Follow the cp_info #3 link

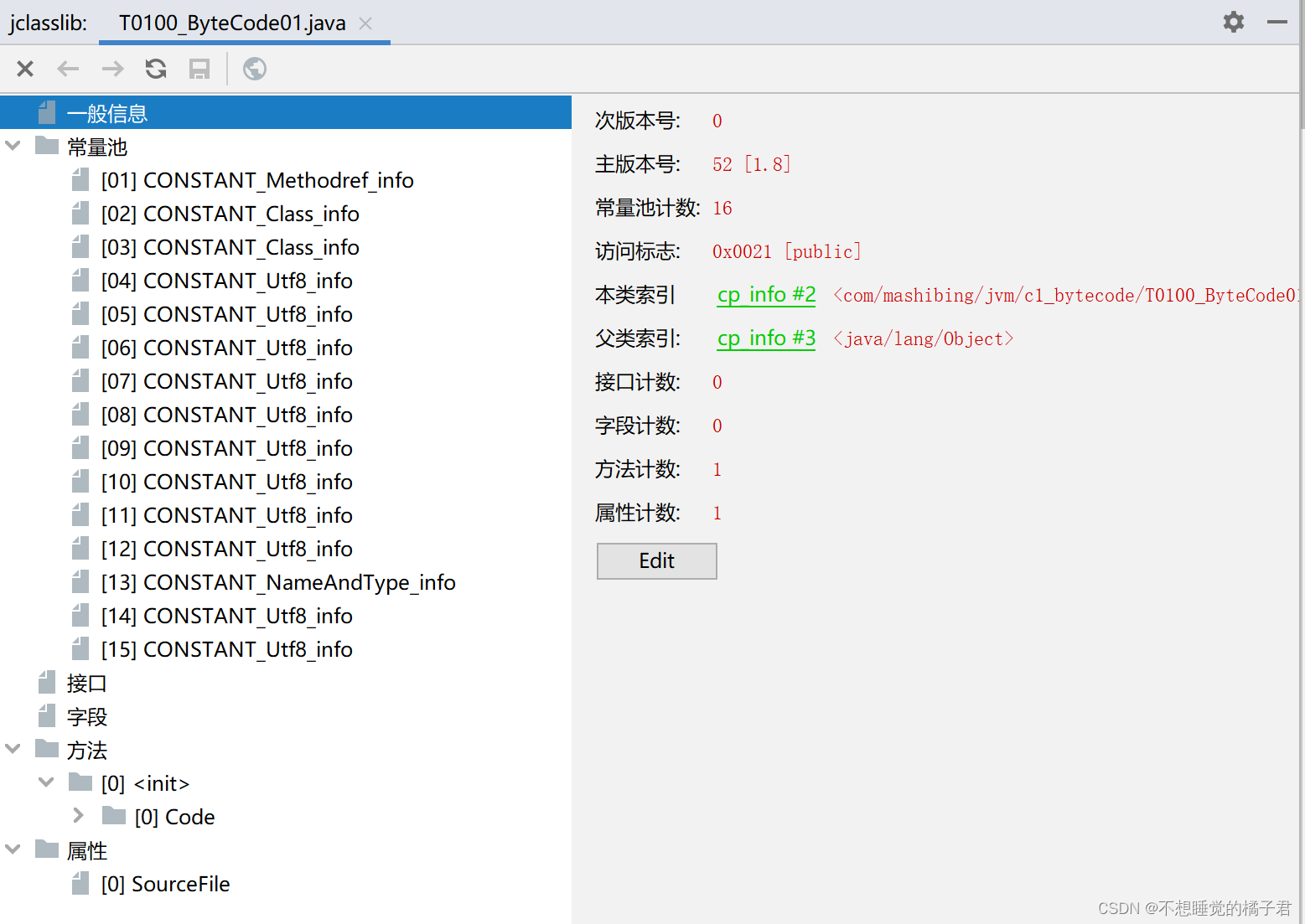pos(766,338)
